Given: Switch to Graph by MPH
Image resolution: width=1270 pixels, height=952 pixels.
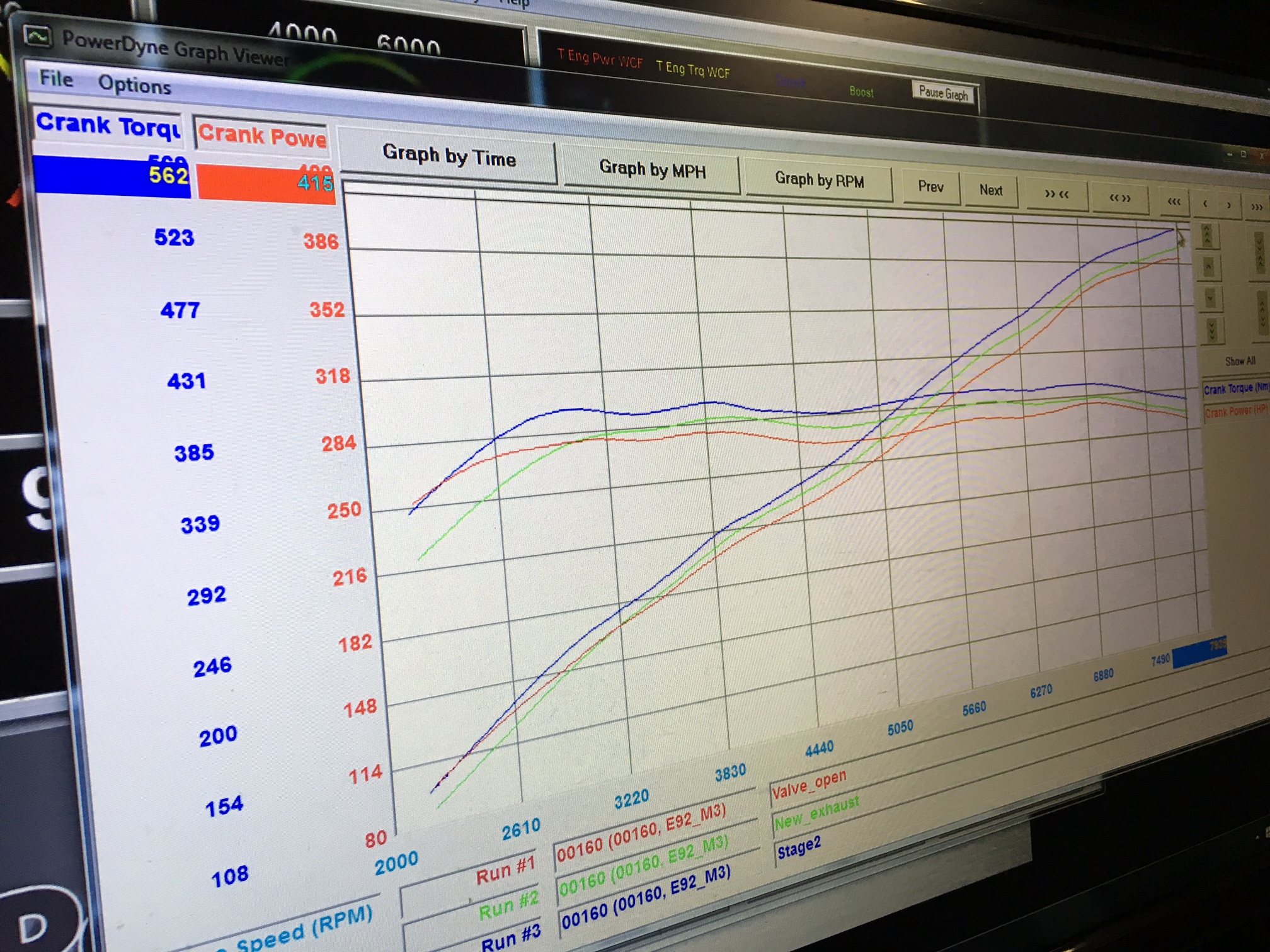Looking at the screenshot, I should pos(652,169).
